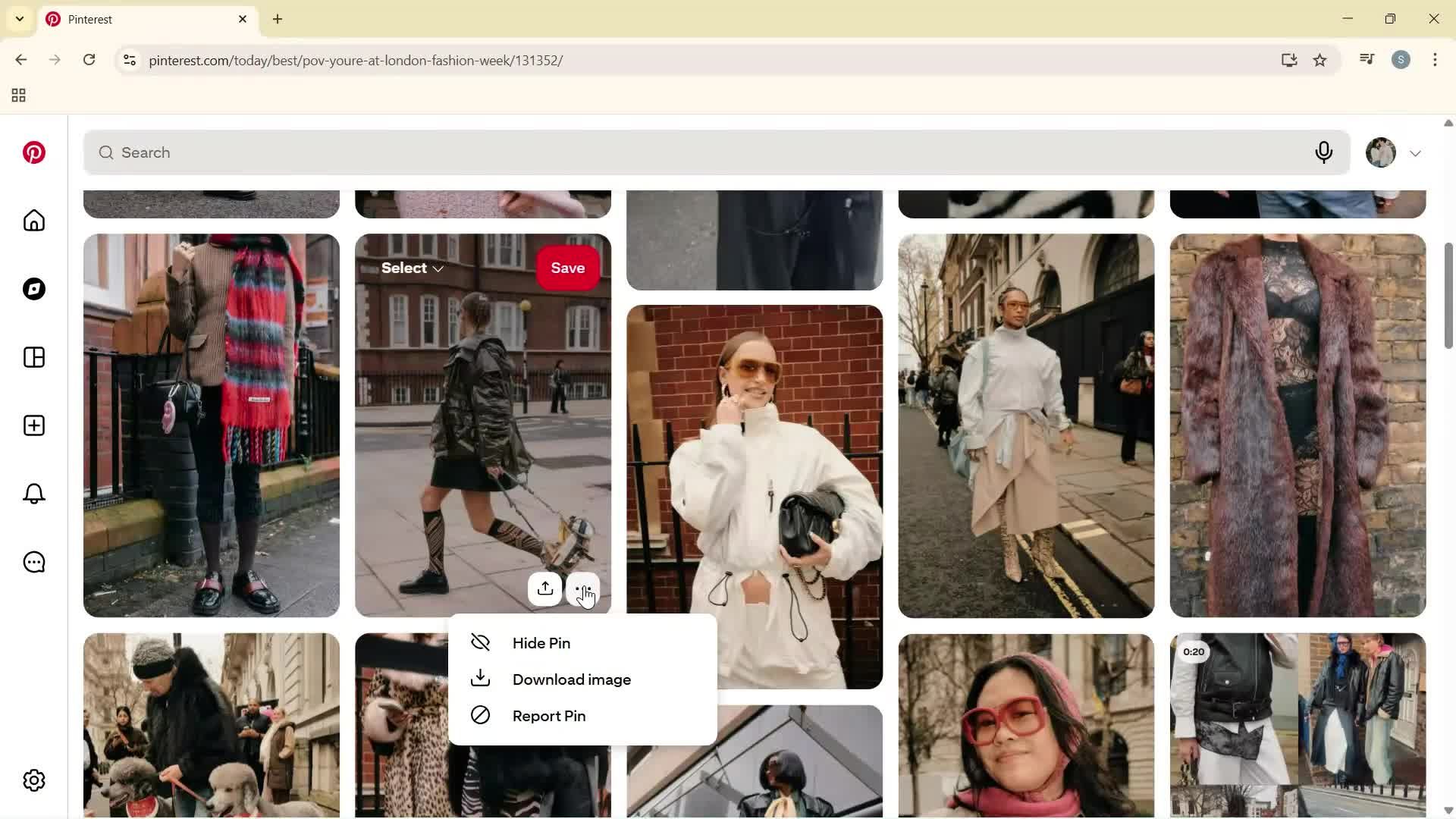Open messages from the sidebar chat icon
The height and width of the screenshot is (819, 1456).
(33, 562)
